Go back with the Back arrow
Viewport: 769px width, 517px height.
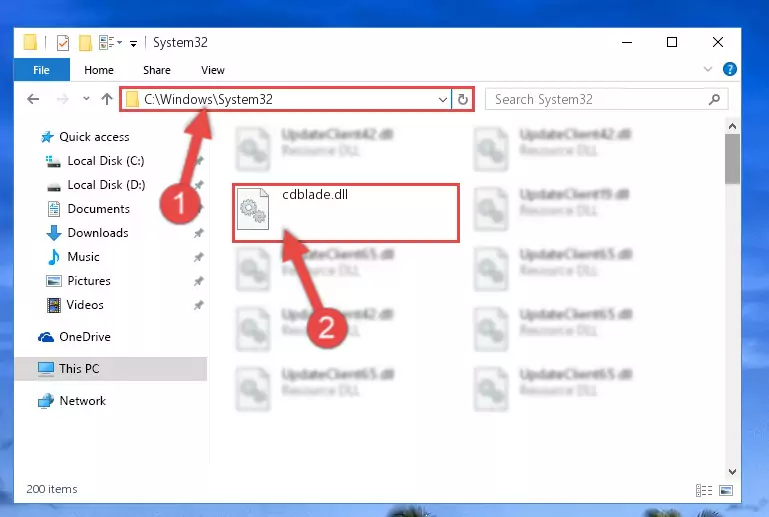pyautogui.click(x=33, y=99)
